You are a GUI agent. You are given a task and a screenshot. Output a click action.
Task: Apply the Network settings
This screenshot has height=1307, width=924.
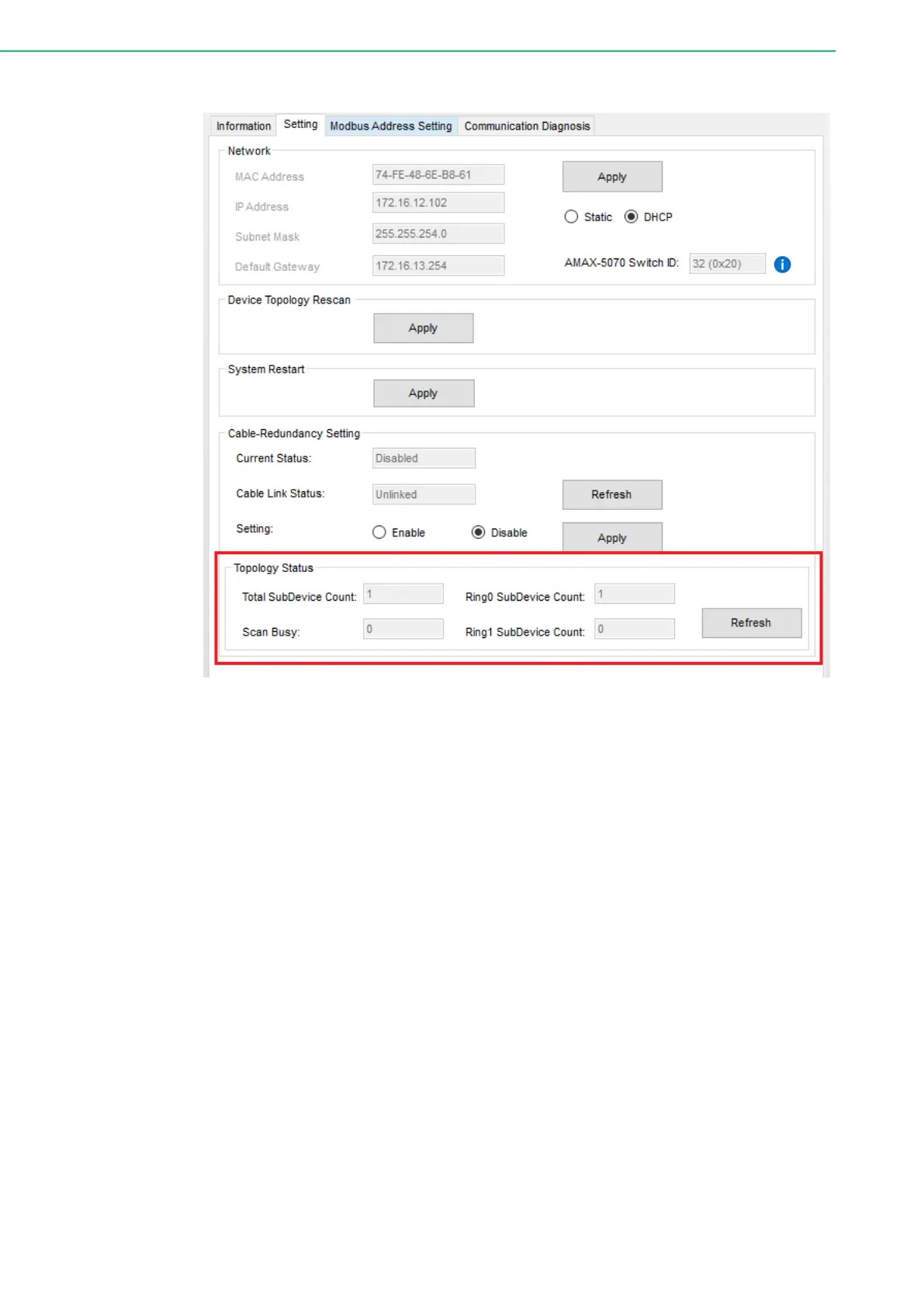click(611, 177)
